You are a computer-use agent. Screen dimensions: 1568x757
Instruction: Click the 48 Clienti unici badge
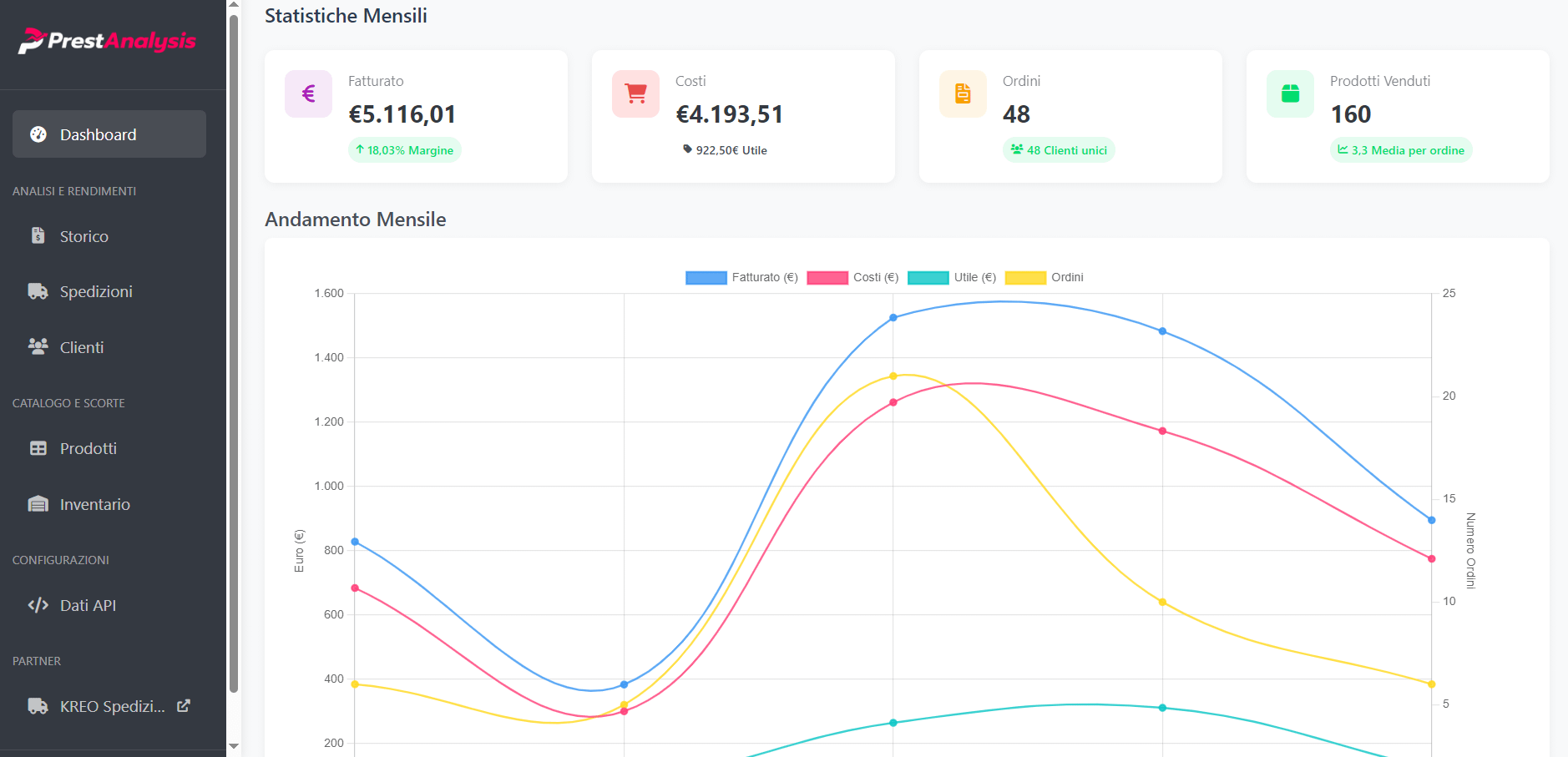pos(1059,149)
